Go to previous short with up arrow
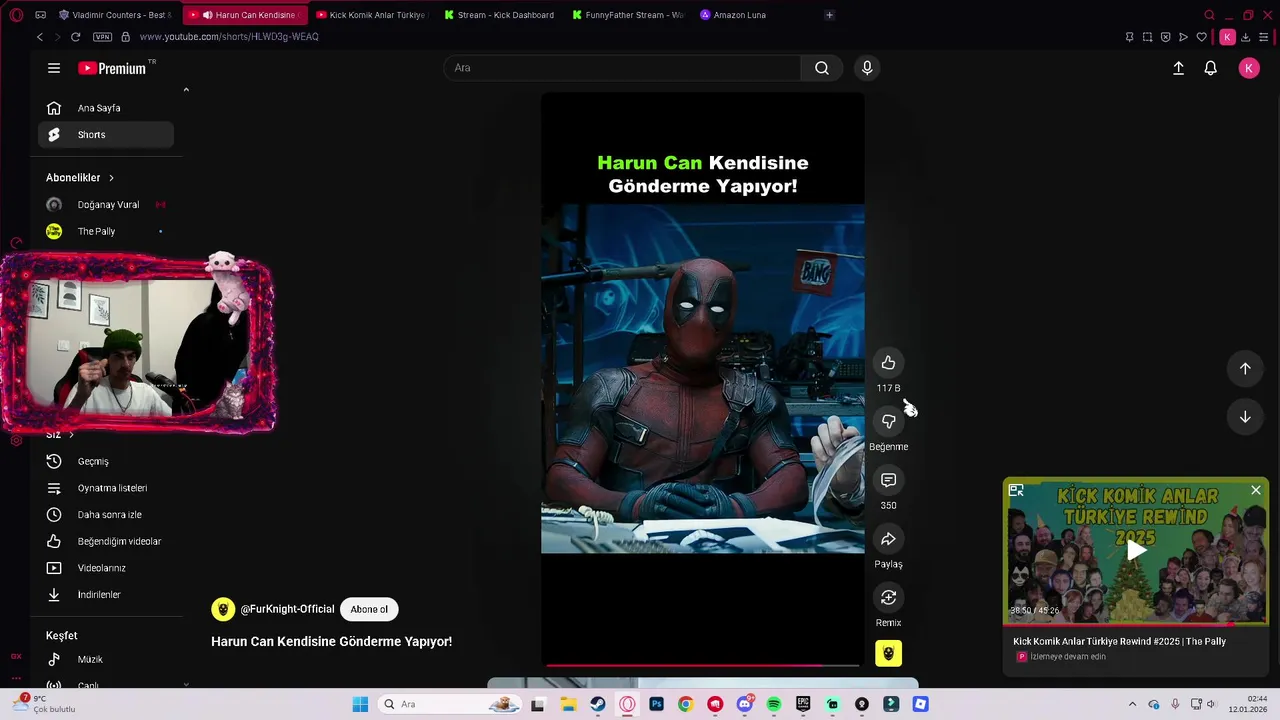 tap(1245, 368)
